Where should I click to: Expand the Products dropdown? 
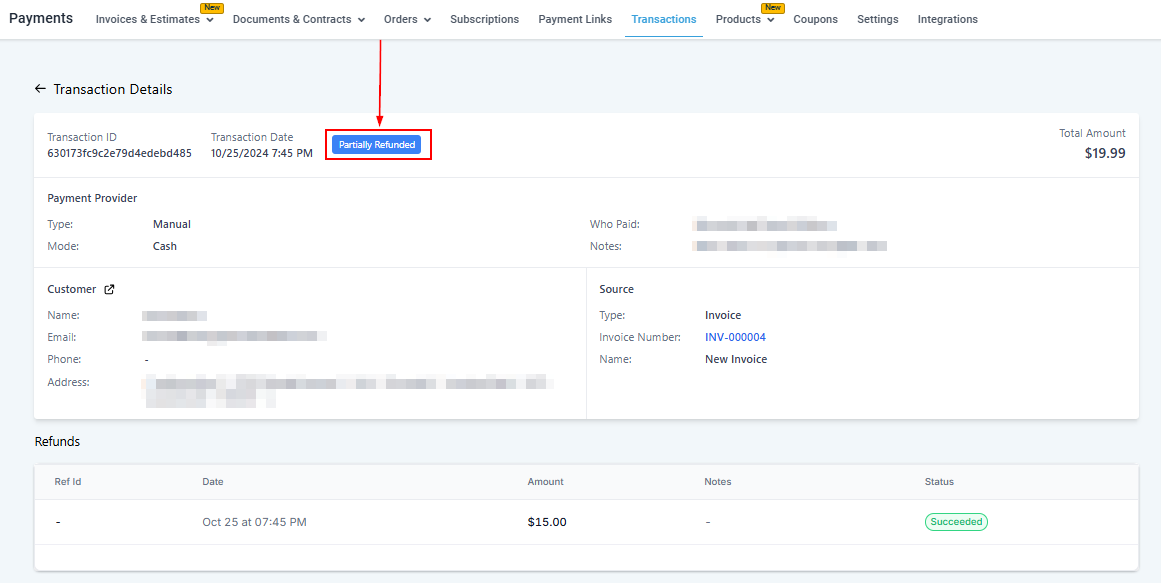[x=745, y=20]
